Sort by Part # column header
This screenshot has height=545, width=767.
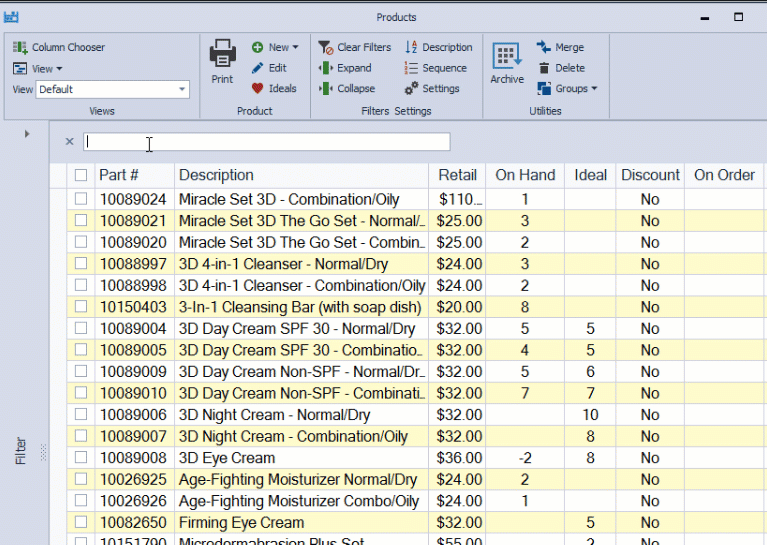[135, 175]
